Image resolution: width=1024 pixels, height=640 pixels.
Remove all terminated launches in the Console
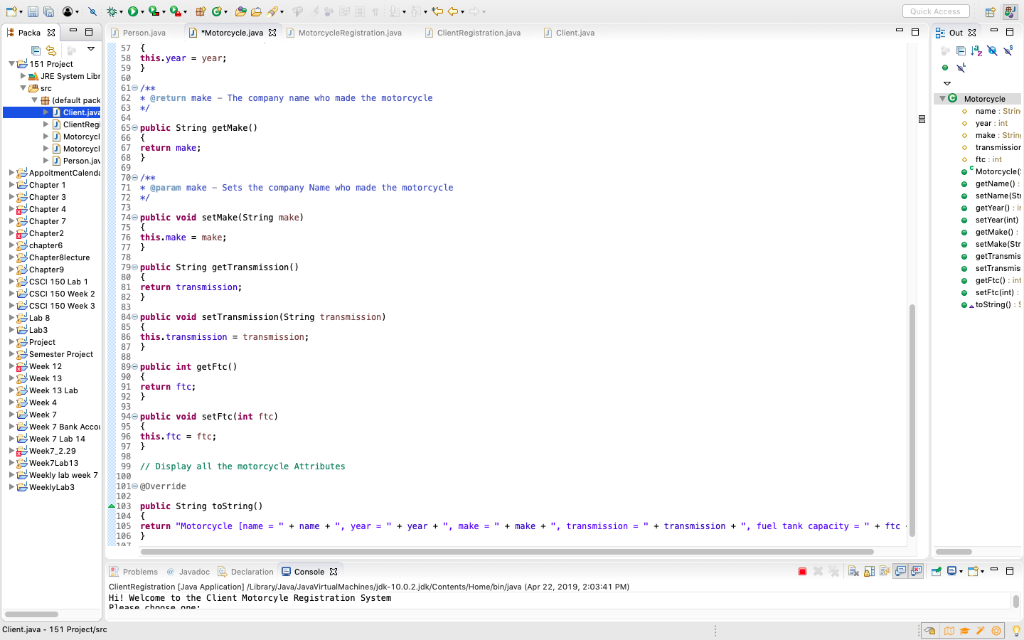click(833, 570)
